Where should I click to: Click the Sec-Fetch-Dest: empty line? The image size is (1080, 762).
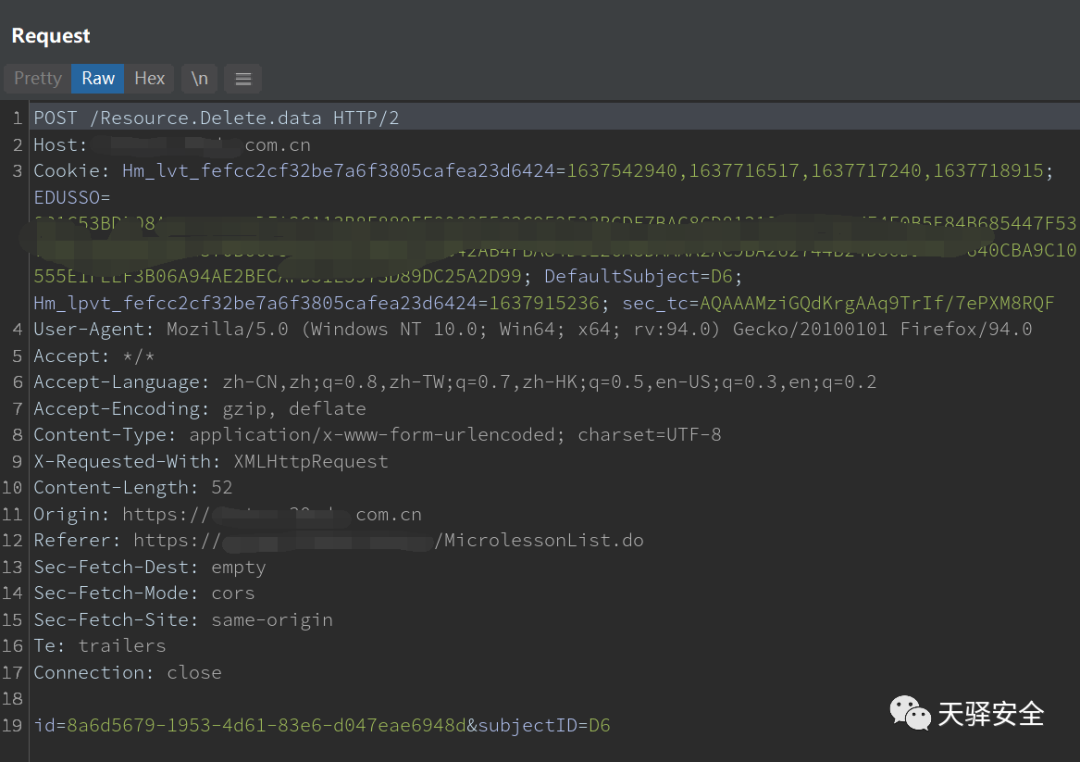(149, 567)
